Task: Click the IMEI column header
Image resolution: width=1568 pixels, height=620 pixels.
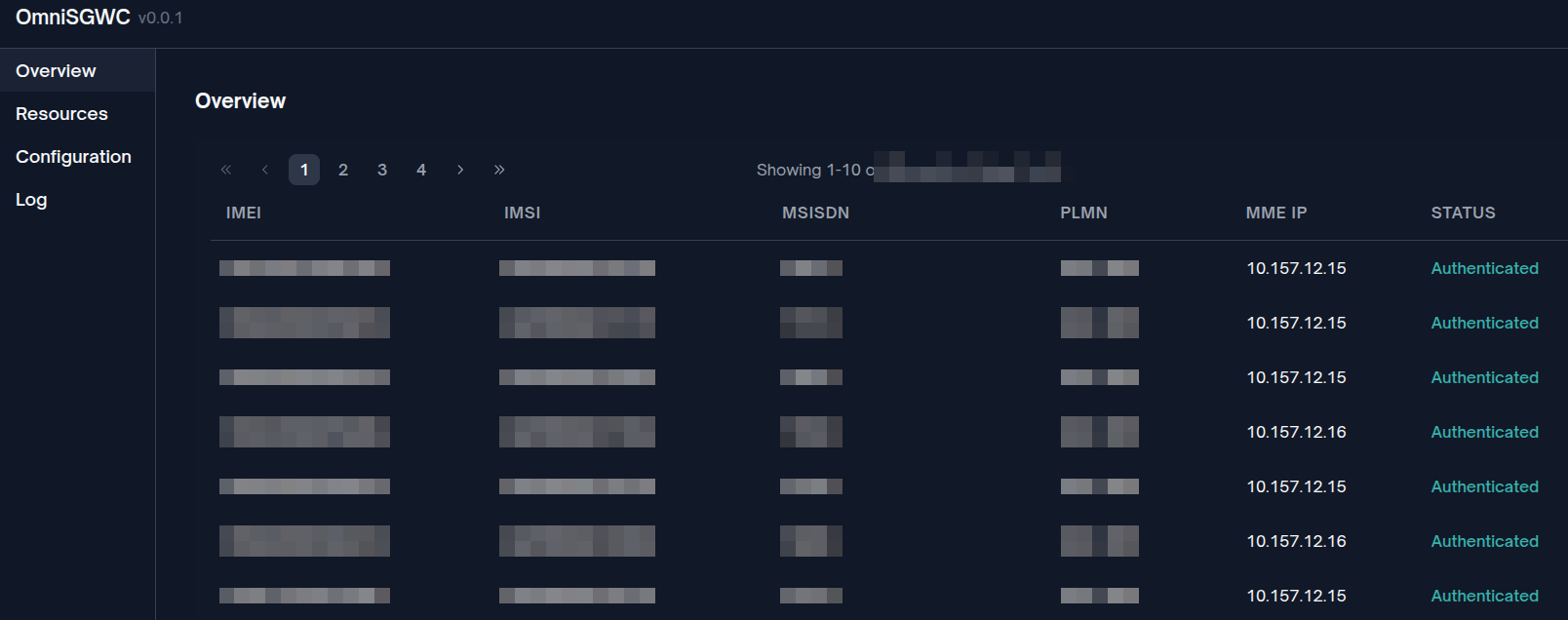Action: pyautogui.click(x=244, y=213)
